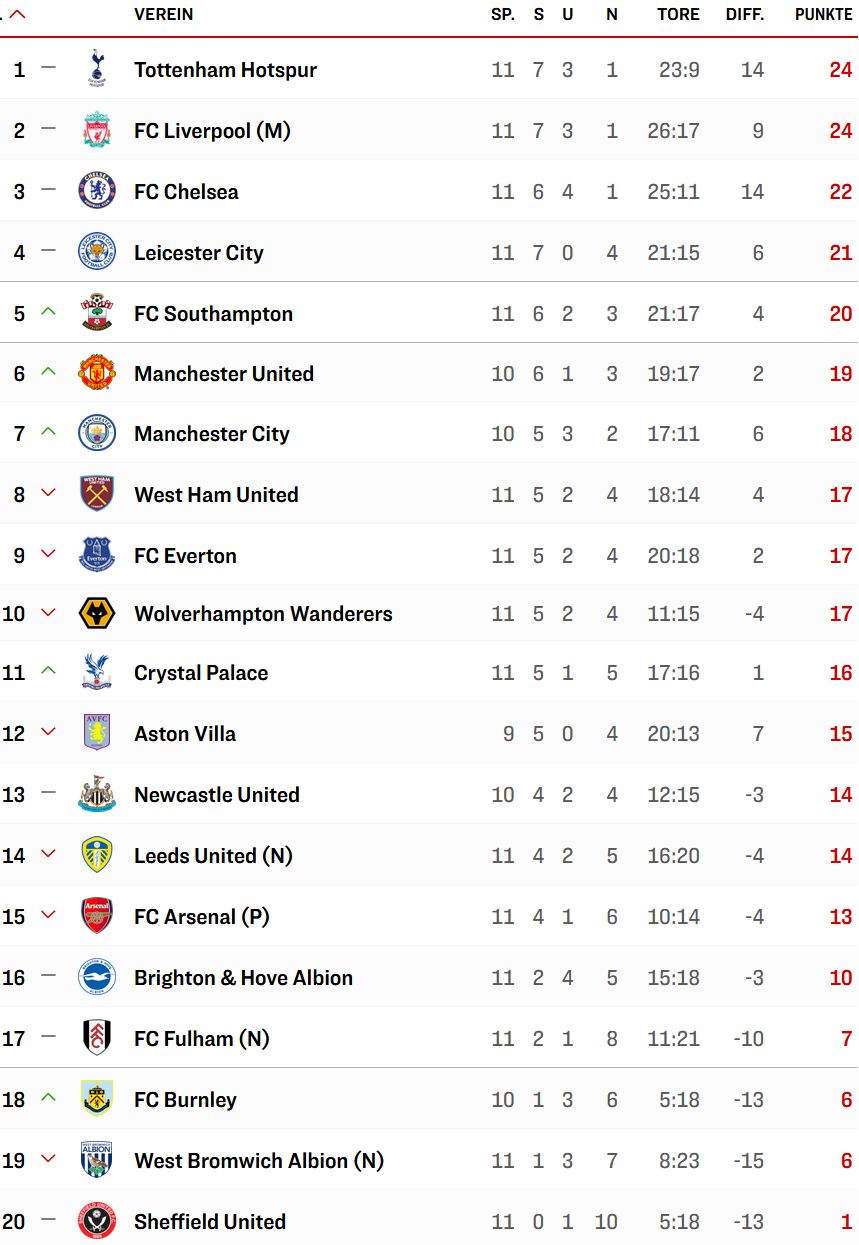Click the West Ham United crest
This screenshot has height=1245, width=859.
coord(97,494)
